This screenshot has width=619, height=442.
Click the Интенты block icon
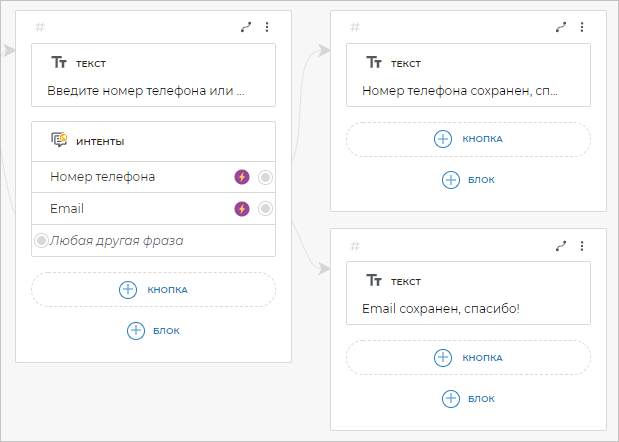click(59, 141)
